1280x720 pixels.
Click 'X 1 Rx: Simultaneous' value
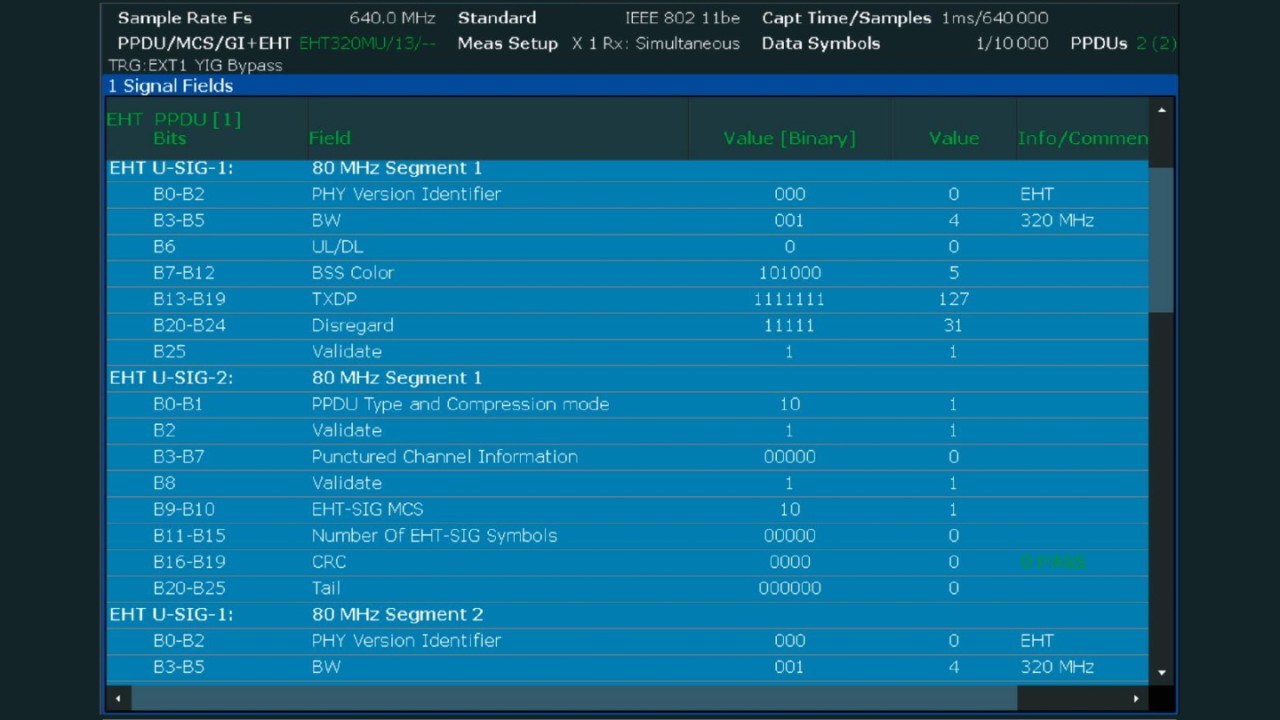point(656,44)
